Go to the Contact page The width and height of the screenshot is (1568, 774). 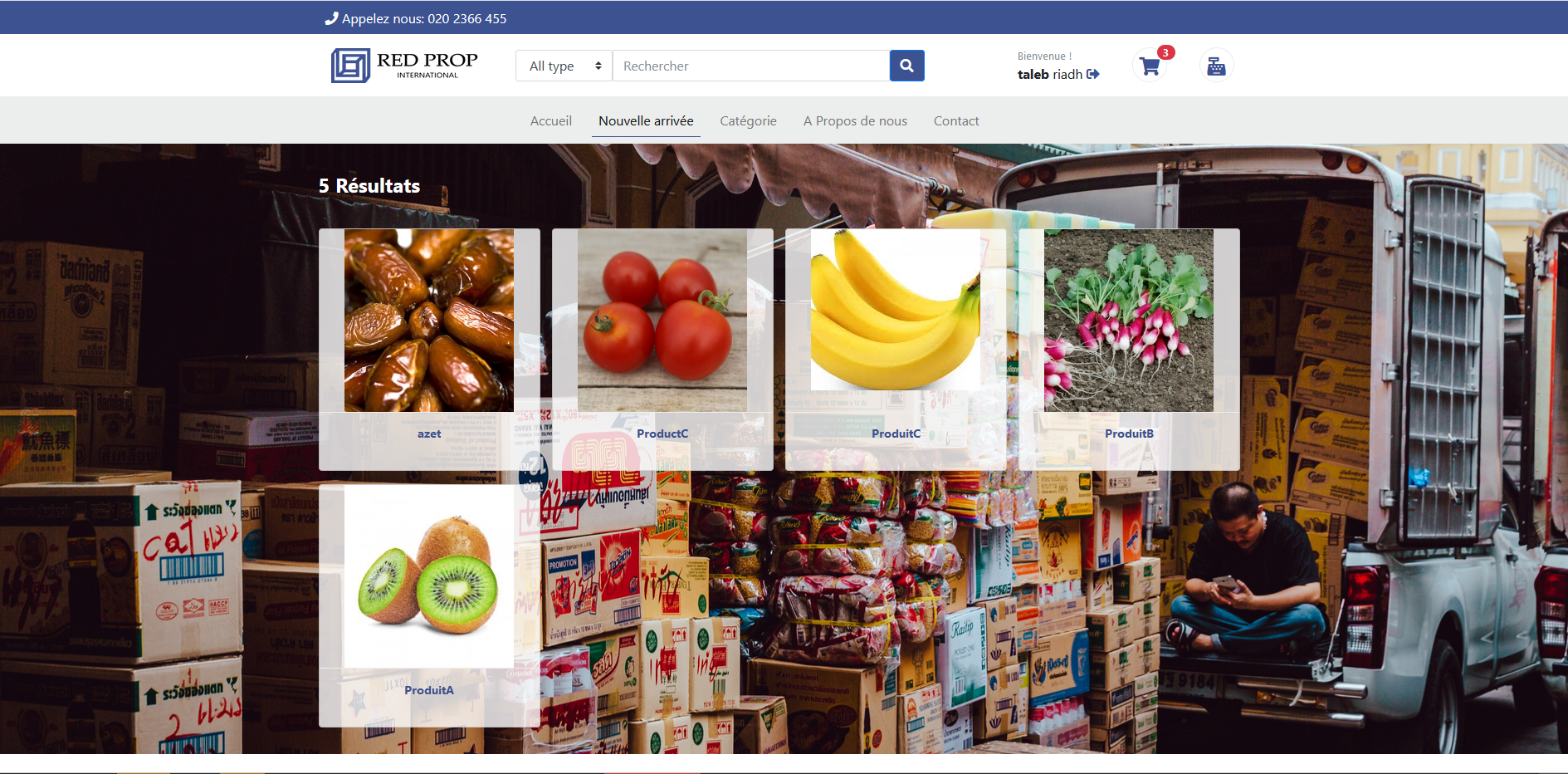coord(956,120)
